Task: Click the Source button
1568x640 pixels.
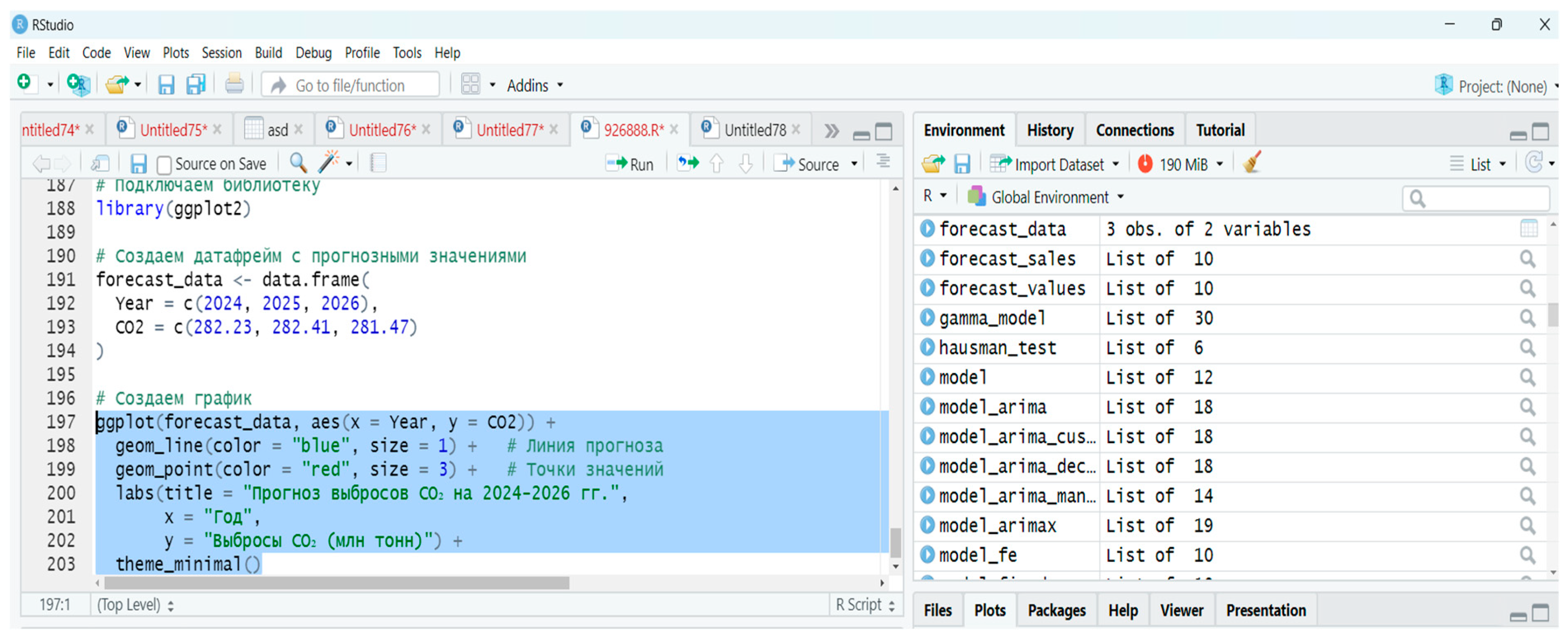Action: (810, 164)
